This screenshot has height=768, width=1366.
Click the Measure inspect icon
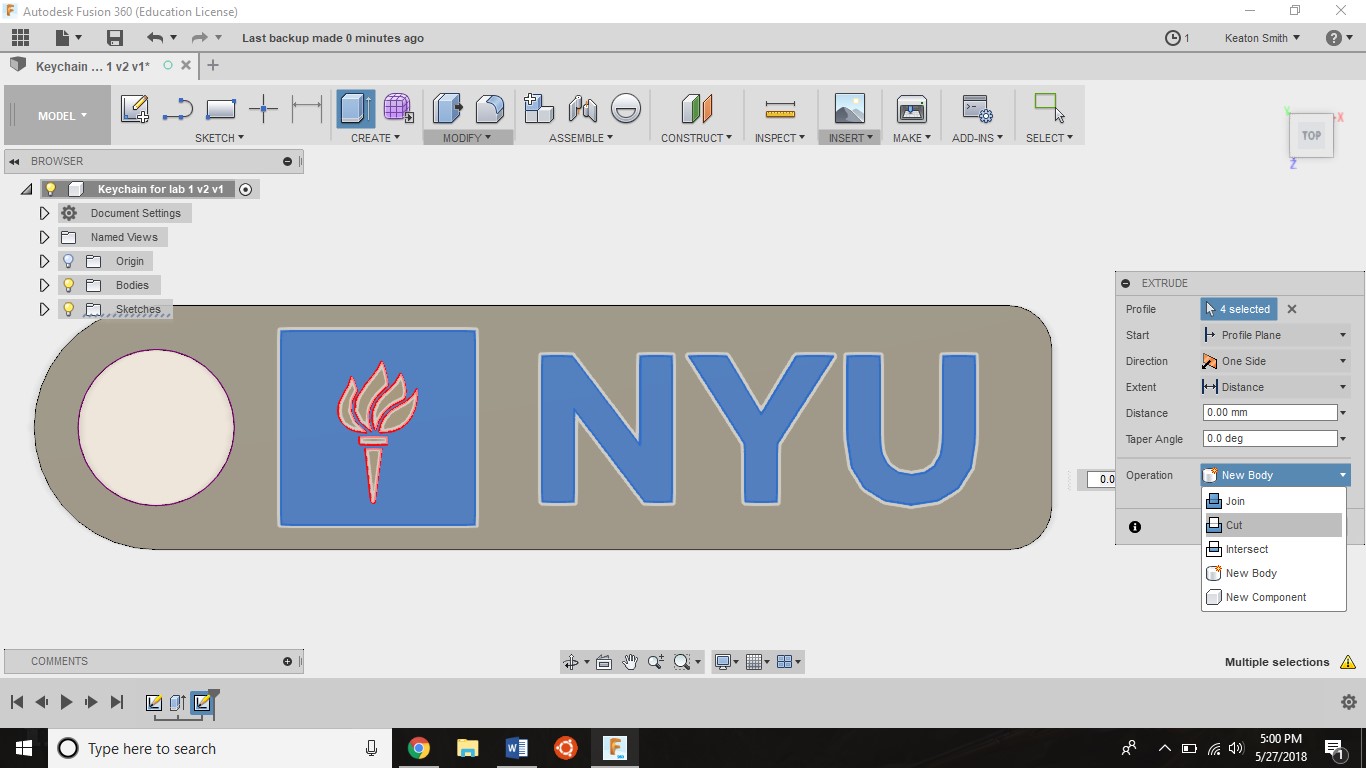[x=780, y=109]
